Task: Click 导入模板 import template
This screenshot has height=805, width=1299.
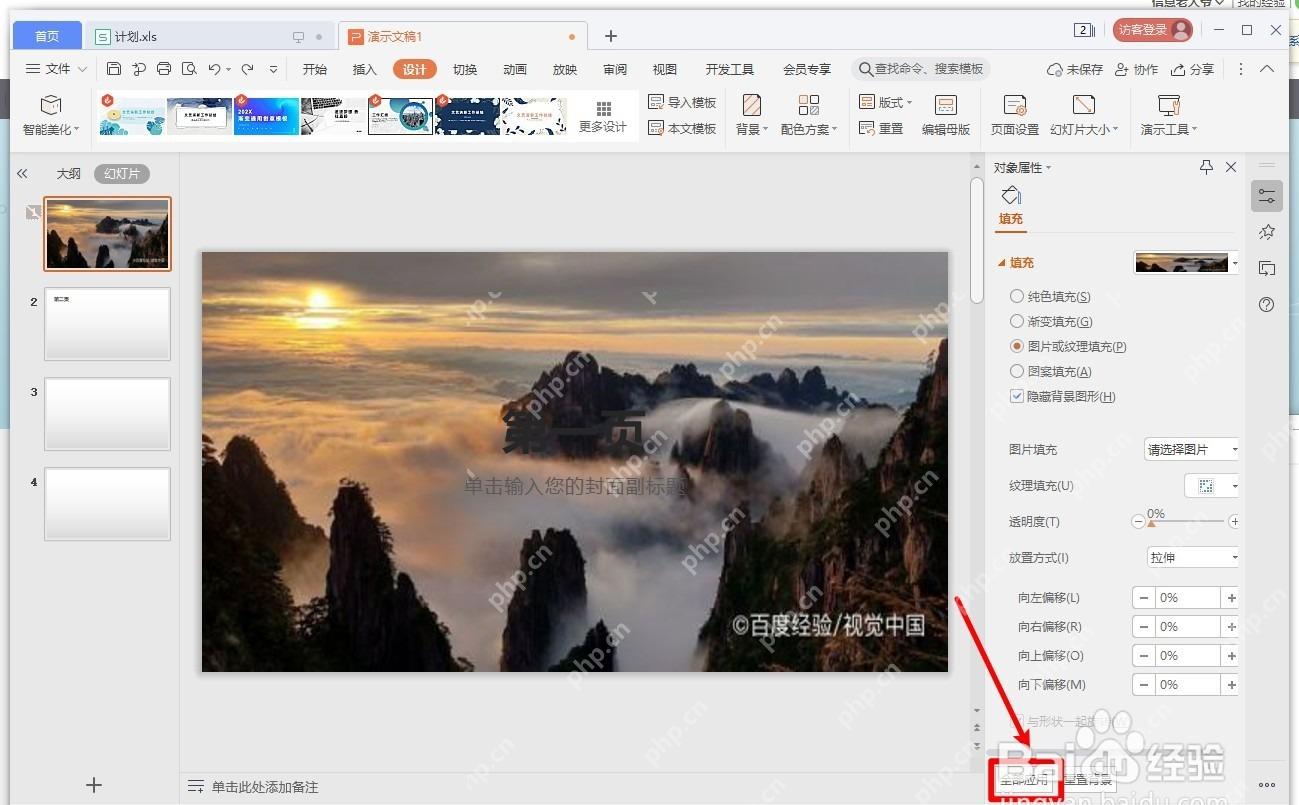Action: [682, 102]
